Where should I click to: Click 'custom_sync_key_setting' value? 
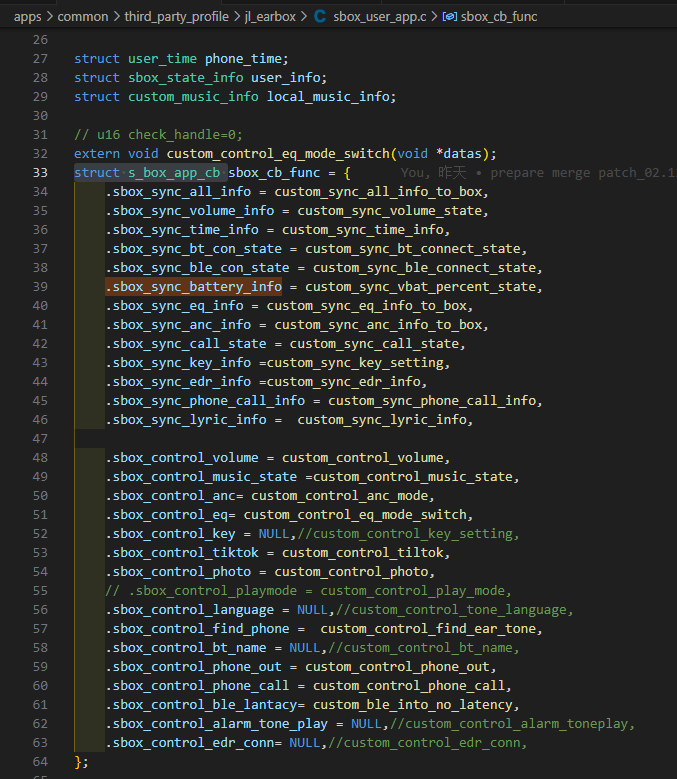point(355,363)
